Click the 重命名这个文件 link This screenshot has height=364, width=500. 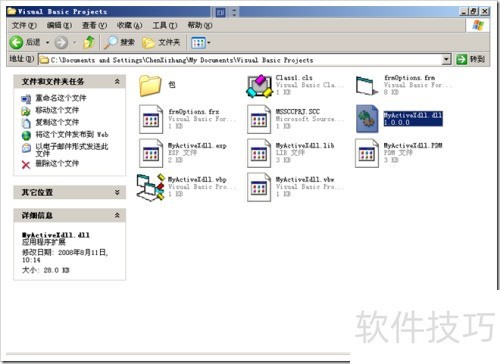pyautogui.click(x=61, y=98)
